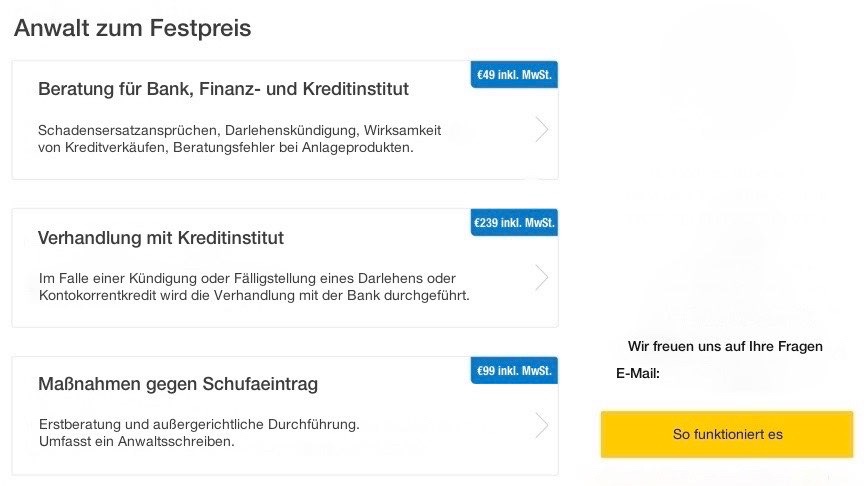Click the Erstberatung und außergerichtliche Durchführung line
Image resolution: width=868 pixels, height=486 pixels.
point(198,423)
